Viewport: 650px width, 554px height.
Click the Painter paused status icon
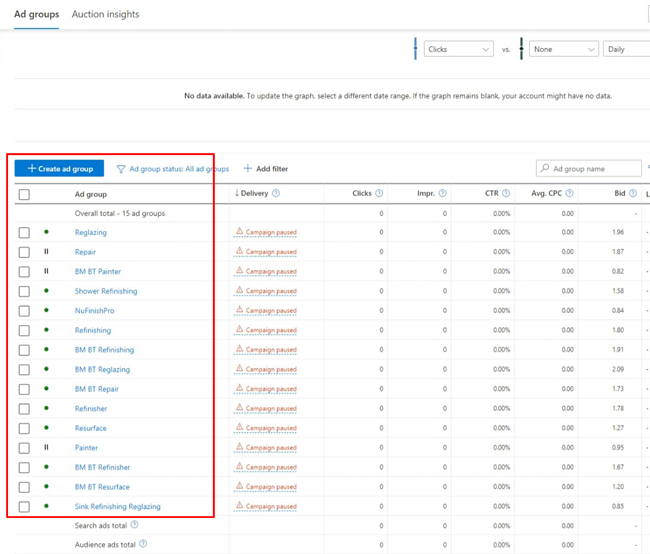pos(46,447)
